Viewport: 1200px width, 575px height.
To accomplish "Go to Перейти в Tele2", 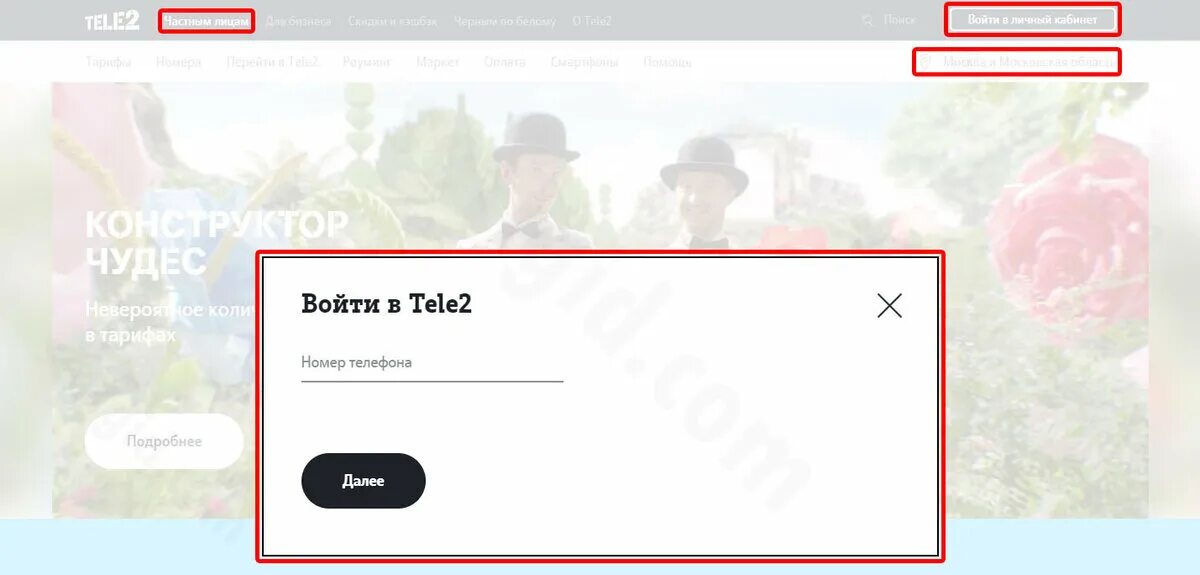I will point(272,62).
